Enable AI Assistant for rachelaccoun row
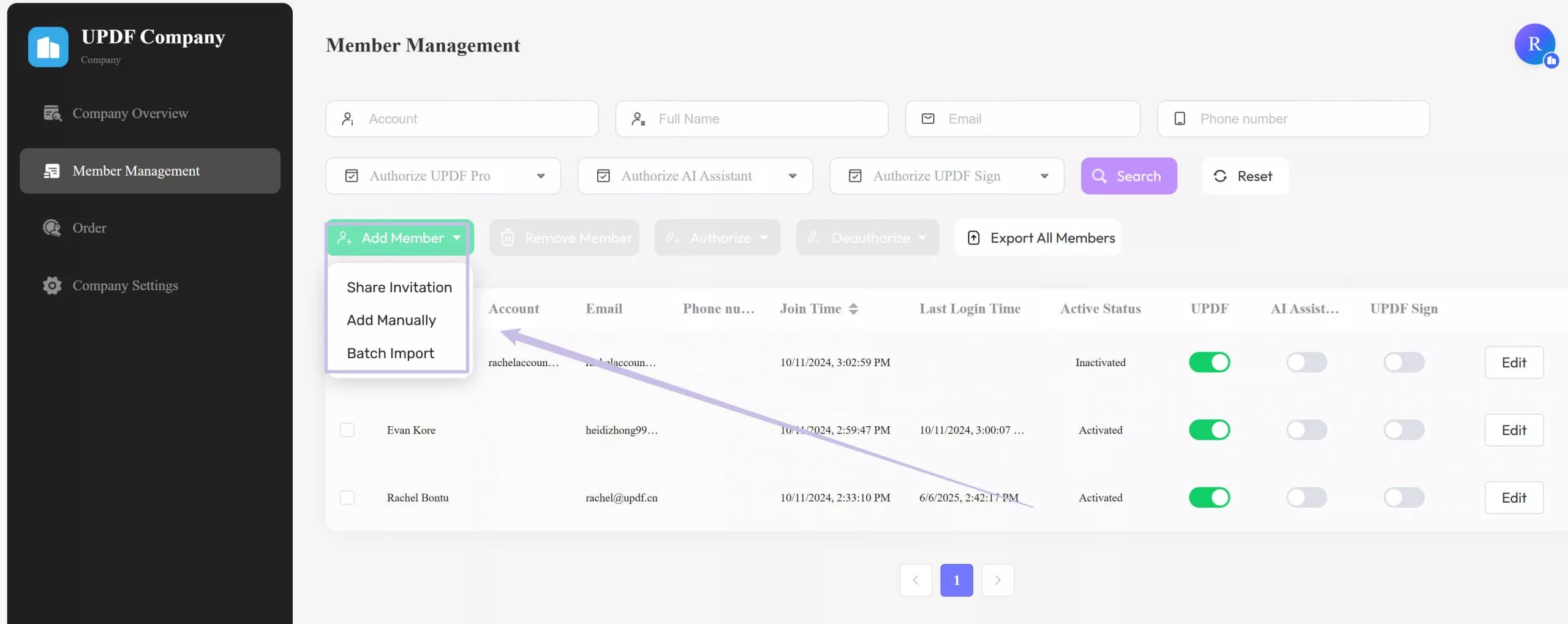Image resolution: width=1568 pixels, height=624 pixels. tap(1306, 363)
